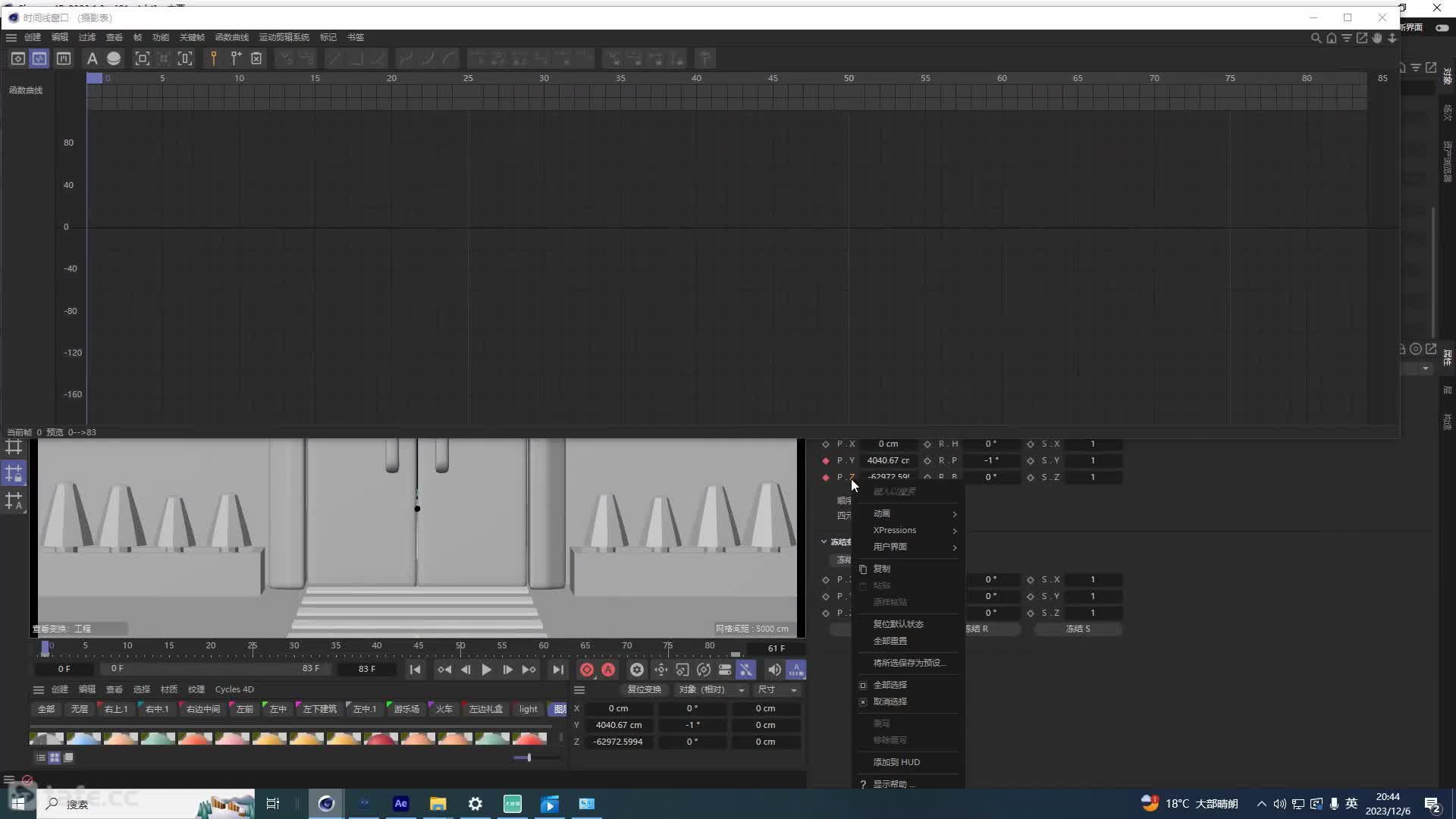Open material manager hamburger menu

pyautogui.click(x=38, y=689)
